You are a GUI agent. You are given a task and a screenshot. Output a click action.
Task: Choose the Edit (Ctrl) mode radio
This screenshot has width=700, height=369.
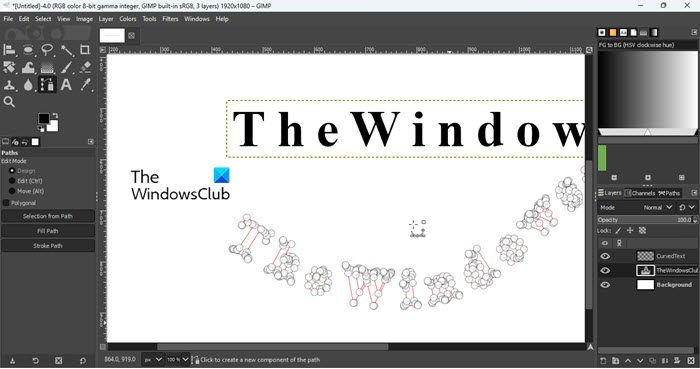[12, 181]
